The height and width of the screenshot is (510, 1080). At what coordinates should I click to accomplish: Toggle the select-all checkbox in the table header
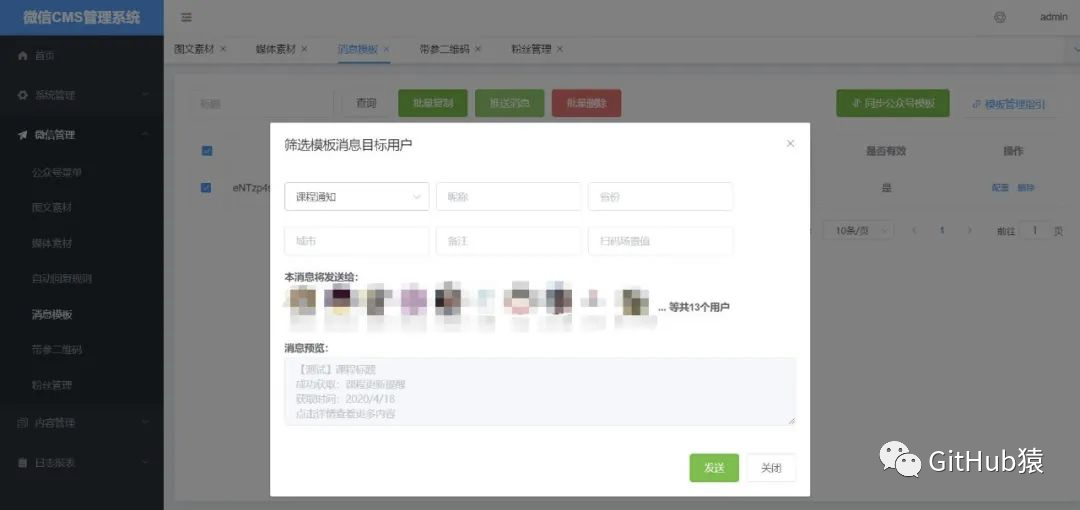tap(207, 151)
